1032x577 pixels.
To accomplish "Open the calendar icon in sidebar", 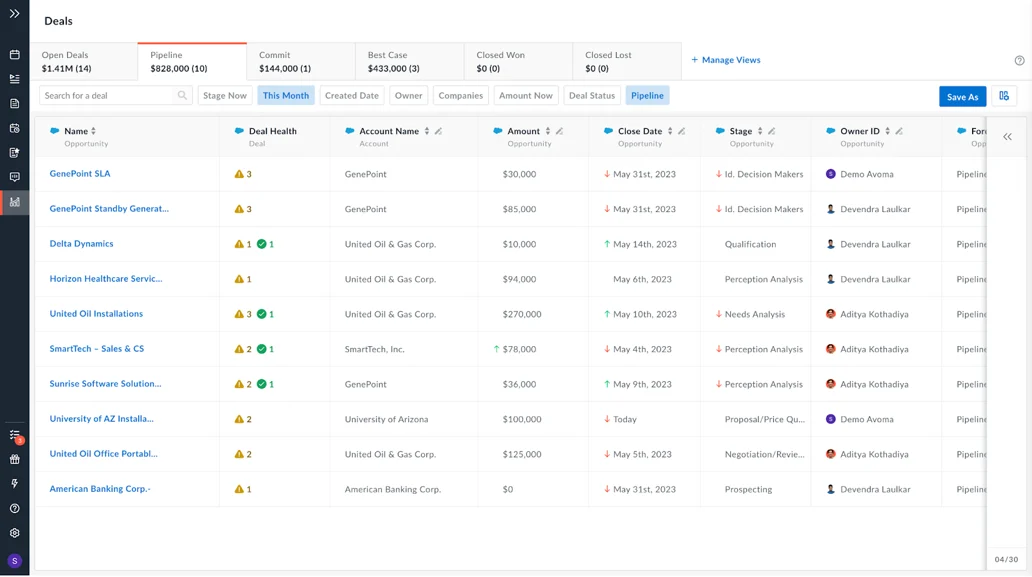I will click(14, 55).
